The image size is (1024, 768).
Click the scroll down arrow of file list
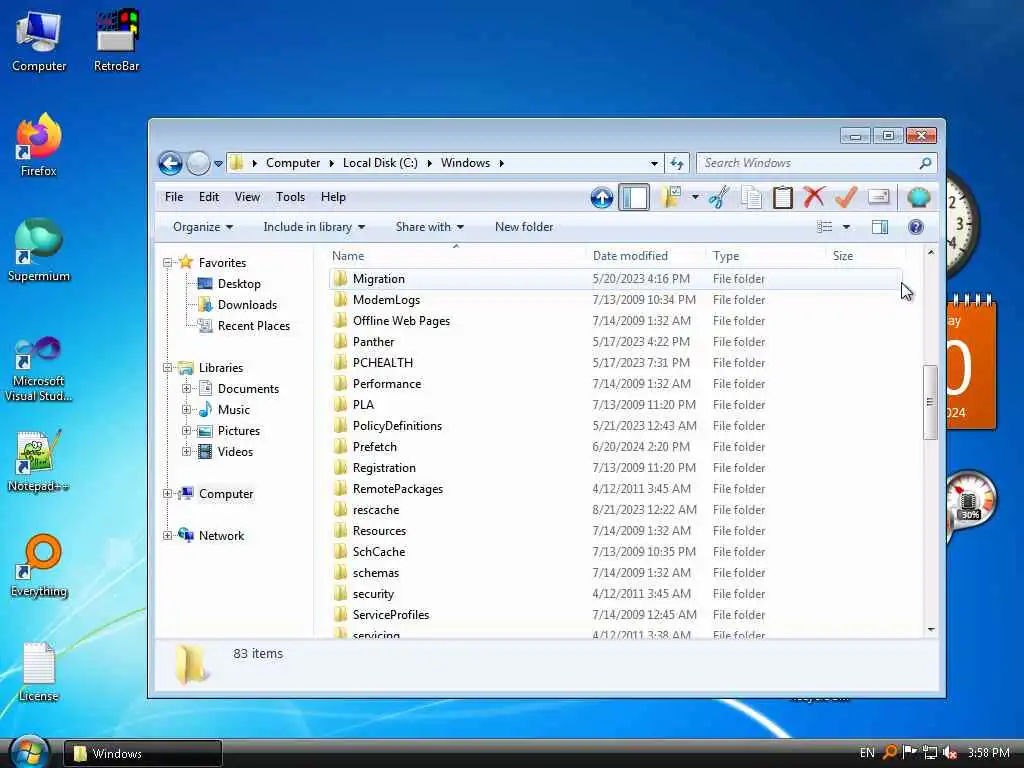pos(931,630)
